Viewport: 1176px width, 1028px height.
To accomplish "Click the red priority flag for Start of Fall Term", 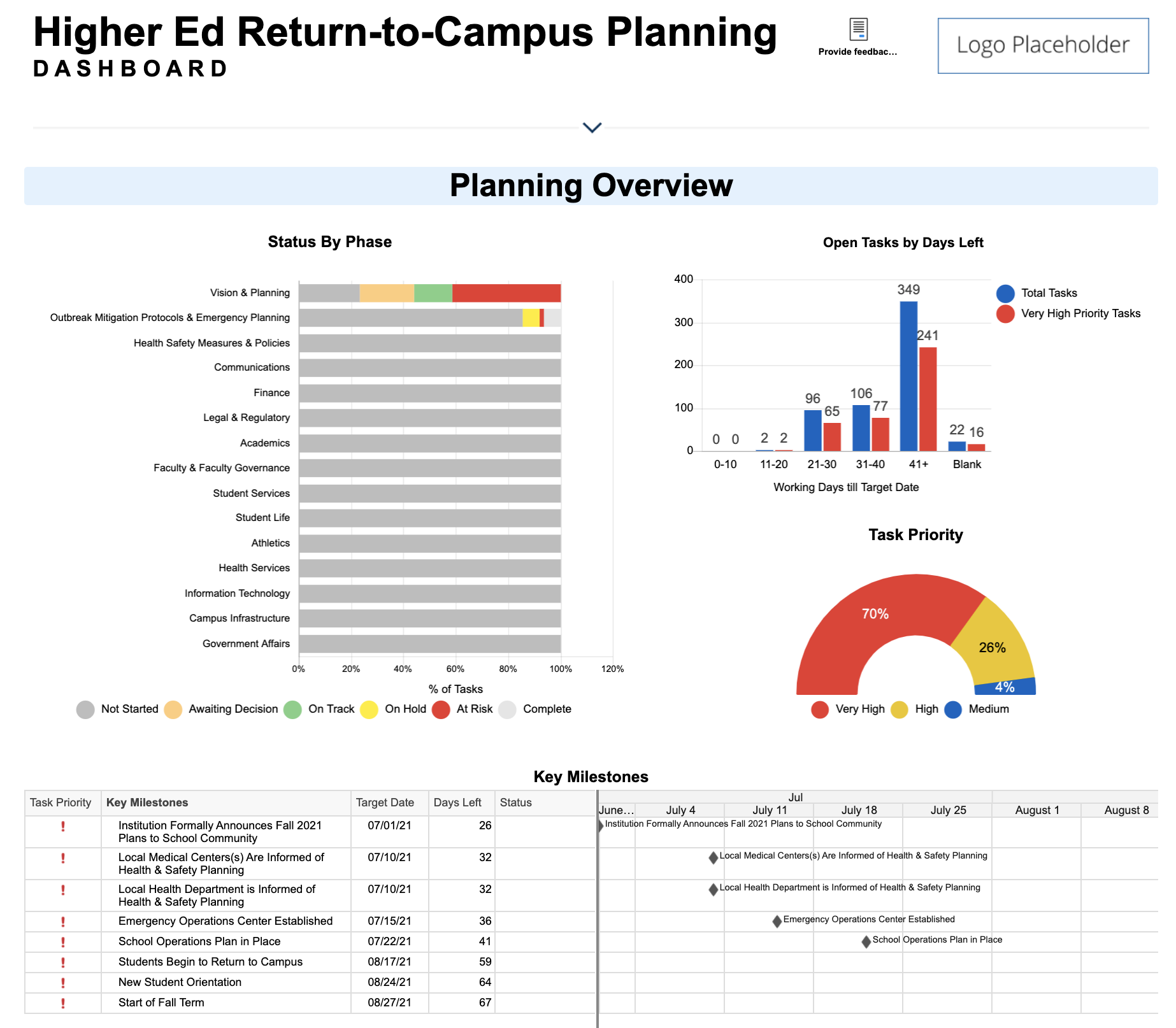I will [x=63, y=1003].
